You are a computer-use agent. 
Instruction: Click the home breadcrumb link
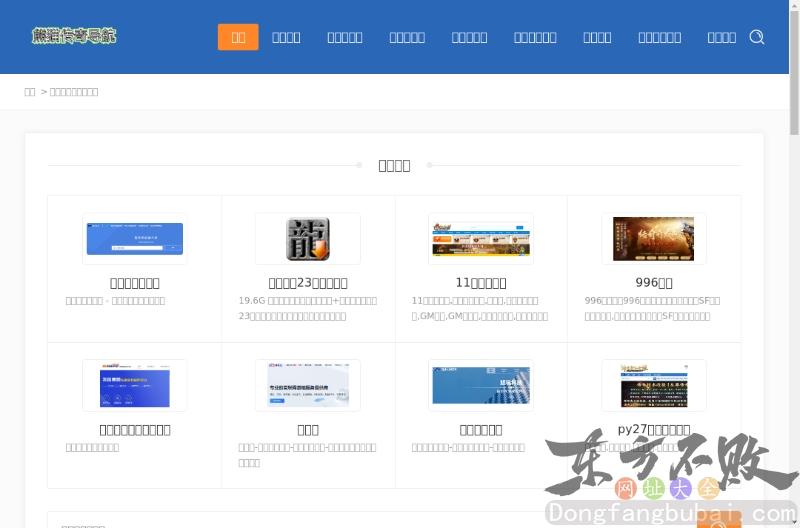click(30, 92)
